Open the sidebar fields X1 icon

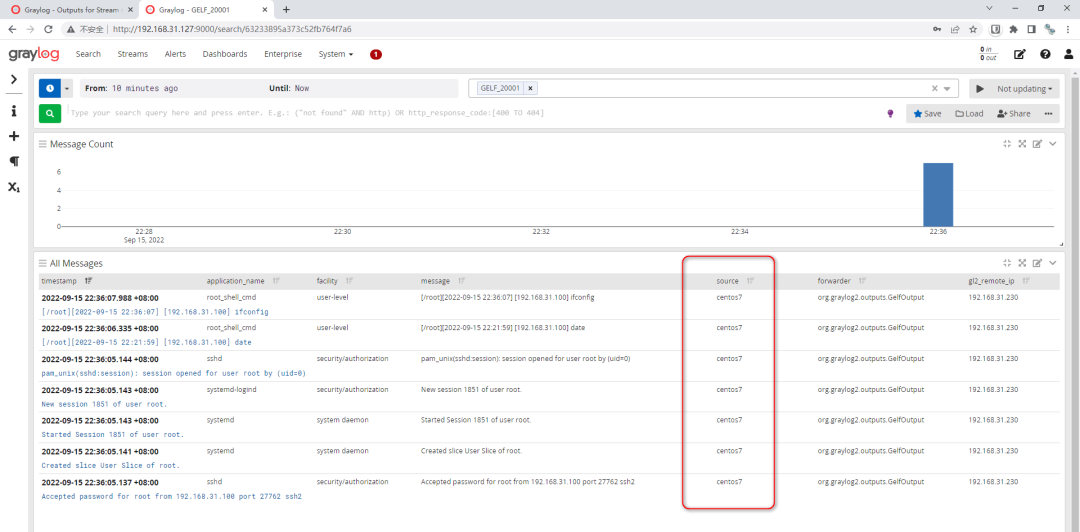pos(13,187)
